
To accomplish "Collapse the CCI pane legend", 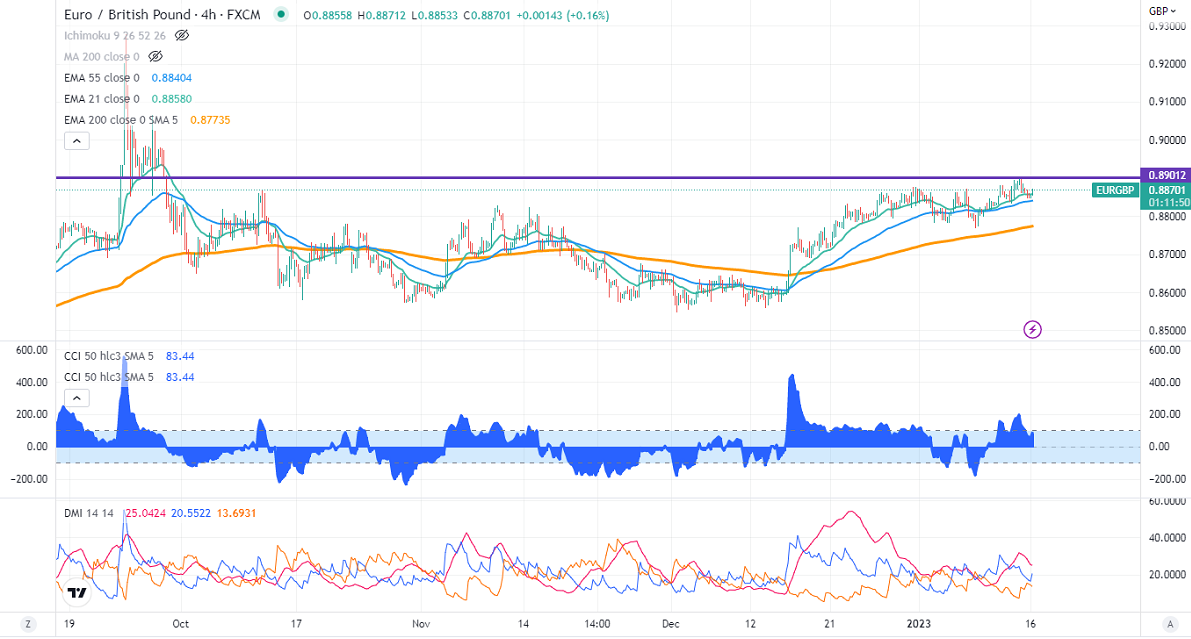I will point(77,397).
